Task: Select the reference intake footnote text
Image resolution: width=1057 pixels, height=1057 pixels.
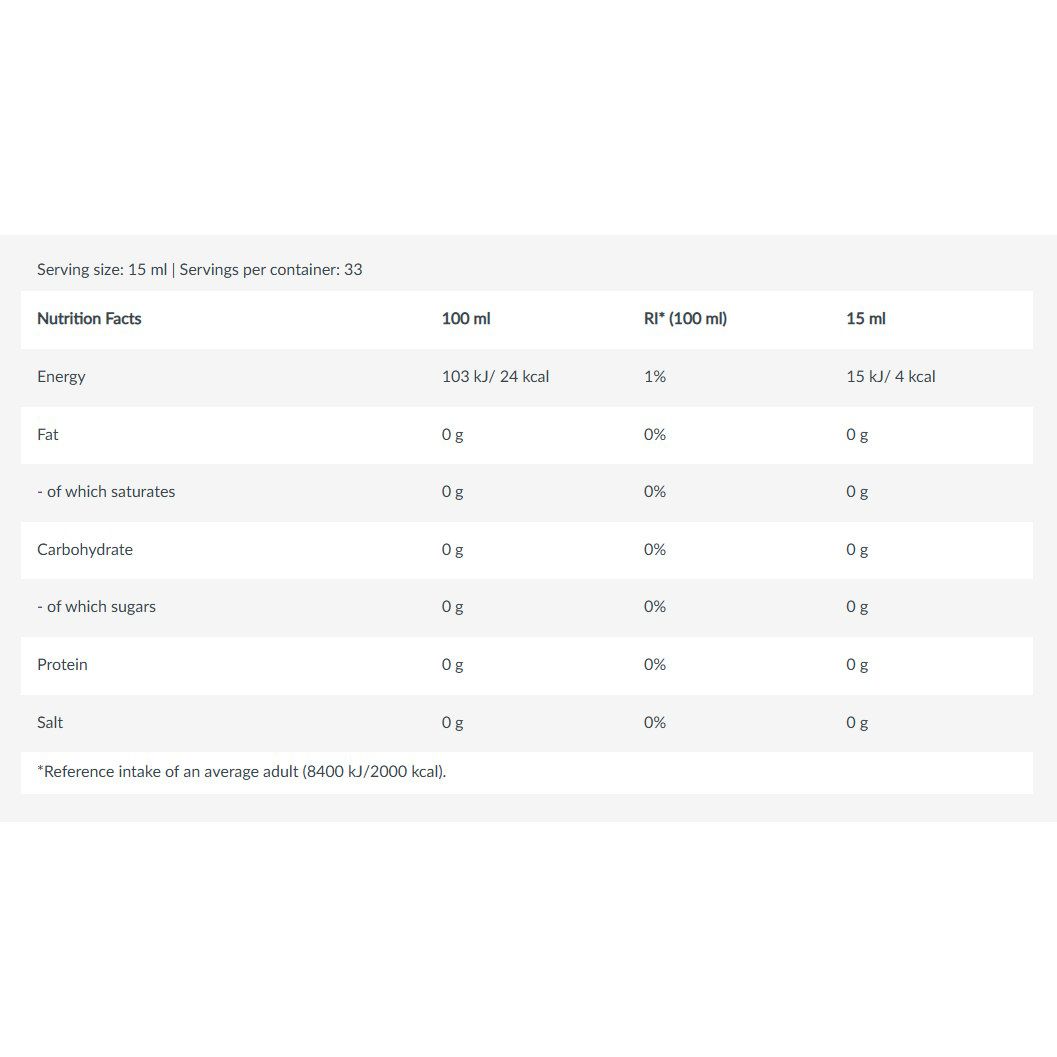Action: [241, 772]
